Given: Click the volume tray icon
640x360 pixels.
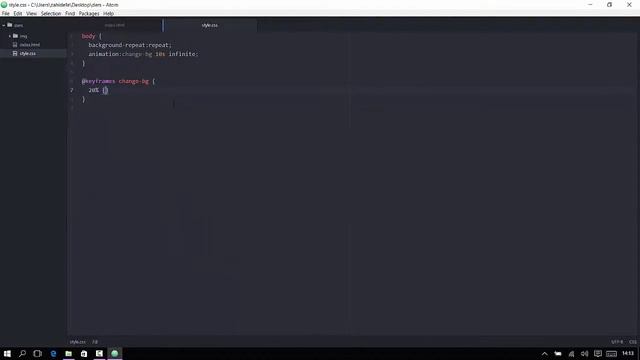Looking at the screenshot, I should [584, 354].
